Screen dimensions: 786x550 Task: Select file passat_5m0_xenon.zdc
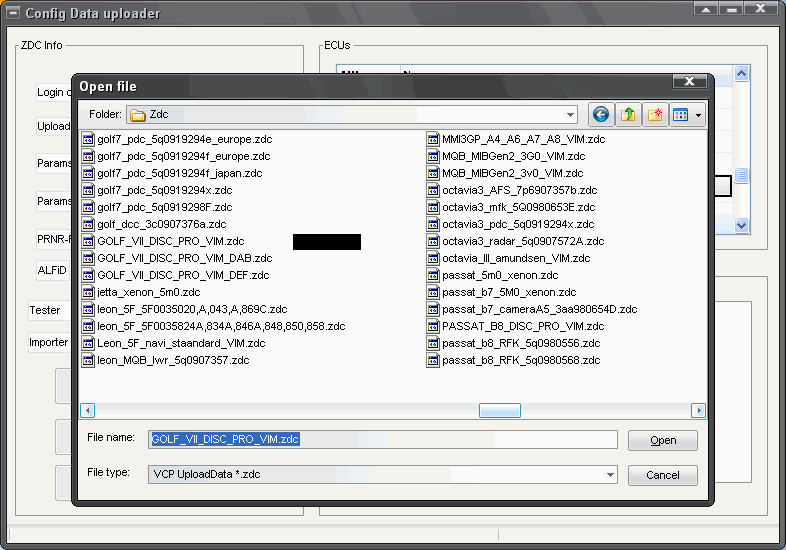coord(500,276)
